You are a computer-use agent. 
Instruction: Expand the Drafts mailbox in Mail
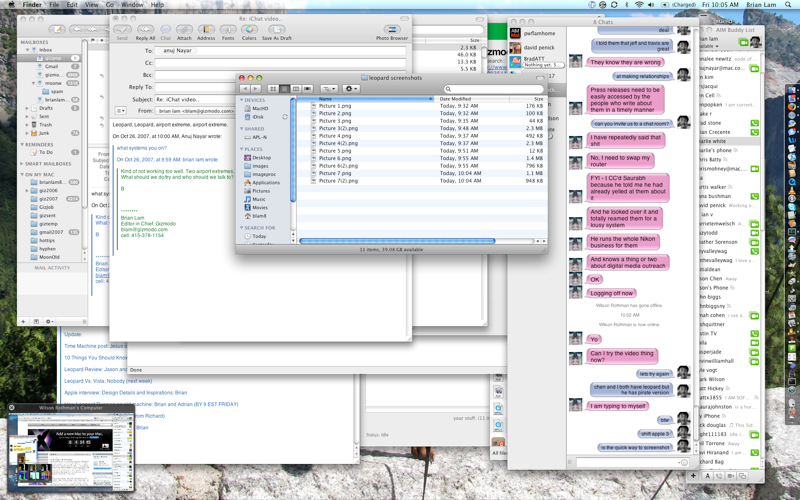click(27, 108)
